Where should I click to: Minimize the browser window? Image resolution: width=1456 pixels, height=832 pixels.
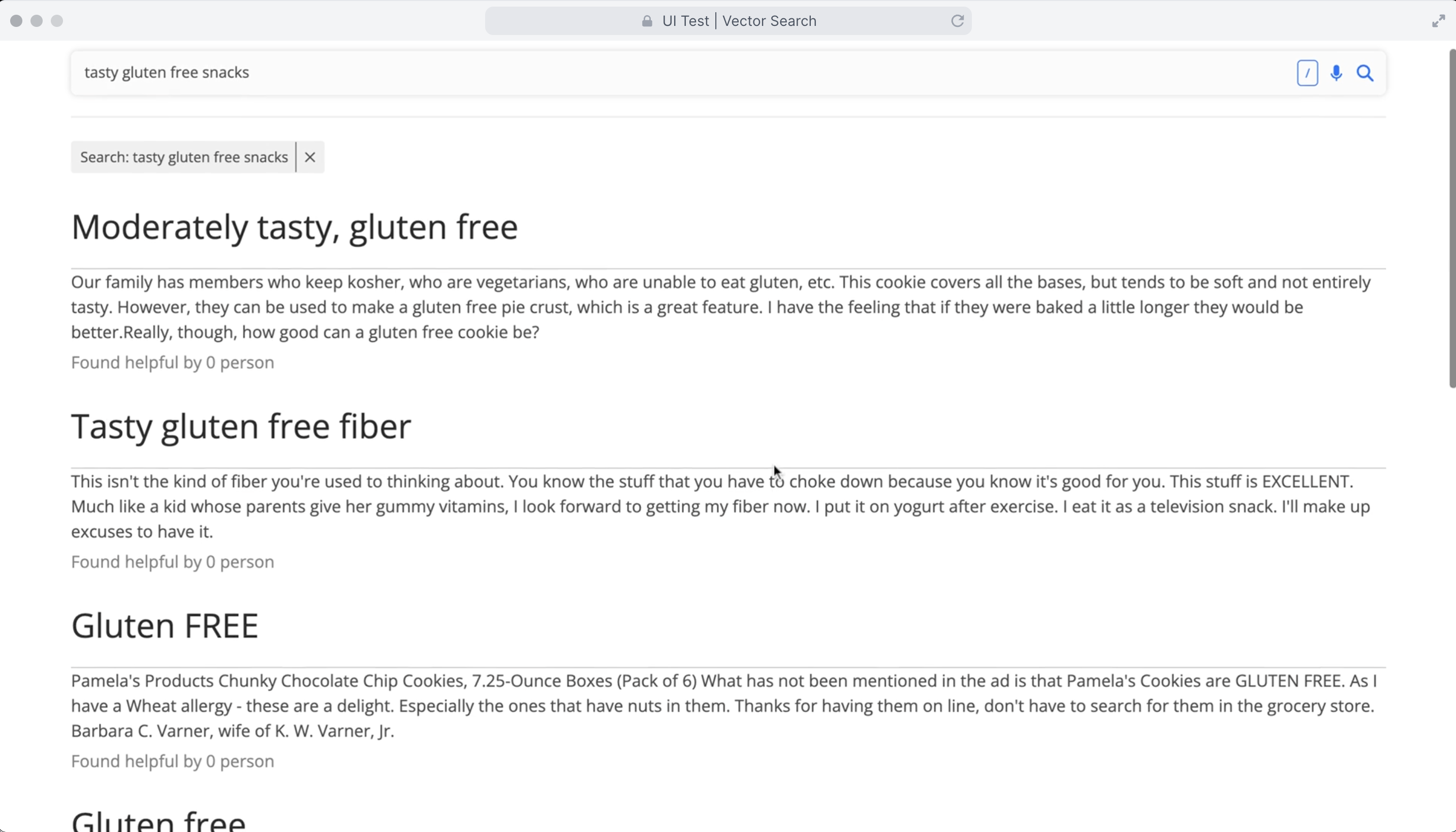click(37, 21)
